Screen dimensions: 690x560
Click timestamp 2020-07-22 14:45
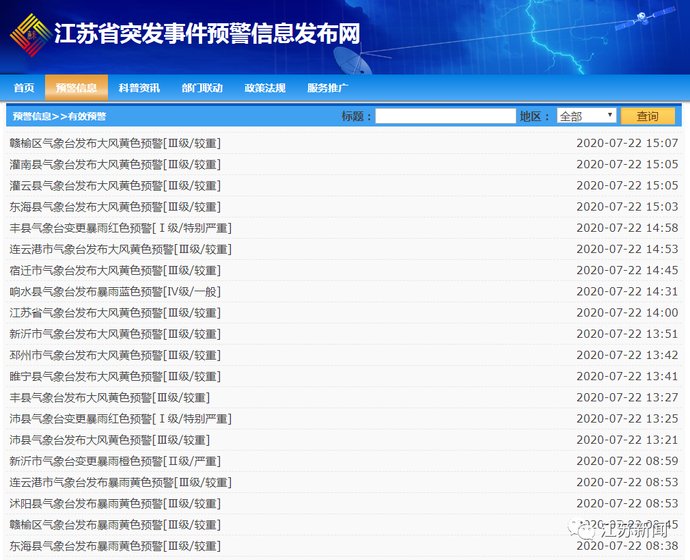coord(627,270)
